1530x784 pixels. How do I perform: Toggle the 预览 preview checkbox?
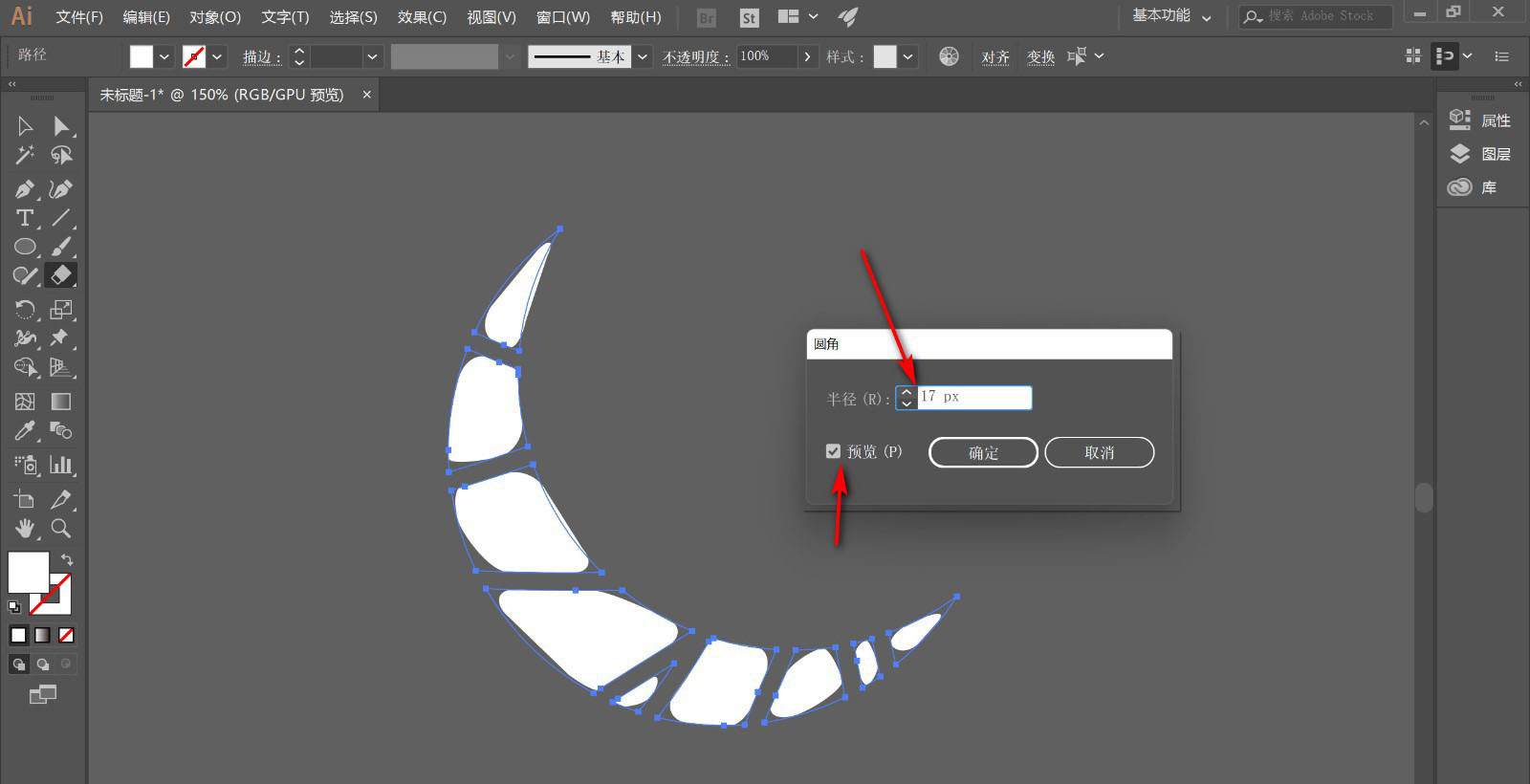click(833, 451)
